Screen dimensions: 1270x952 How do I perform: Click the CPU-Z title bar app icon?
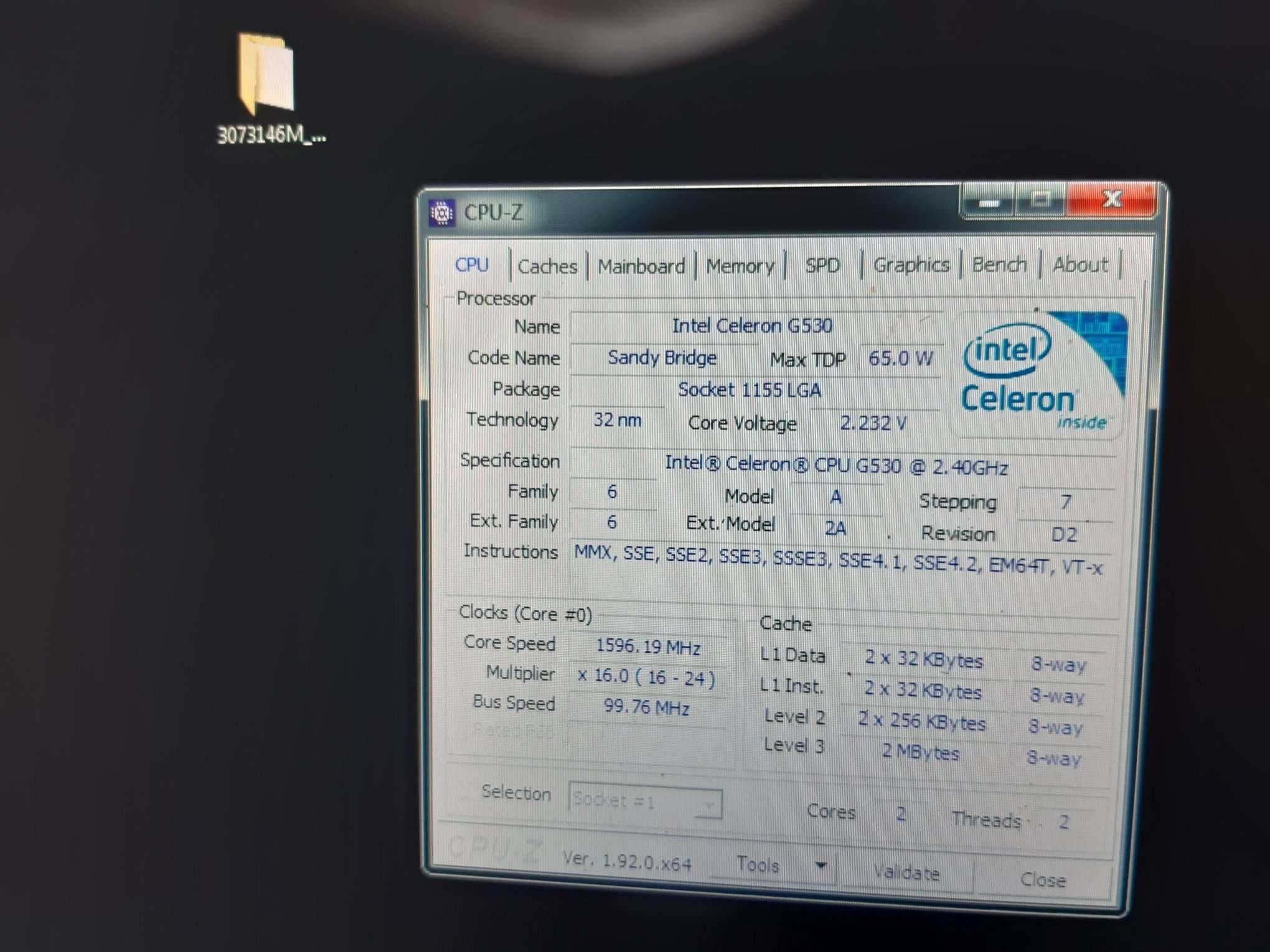pos(442,213)
